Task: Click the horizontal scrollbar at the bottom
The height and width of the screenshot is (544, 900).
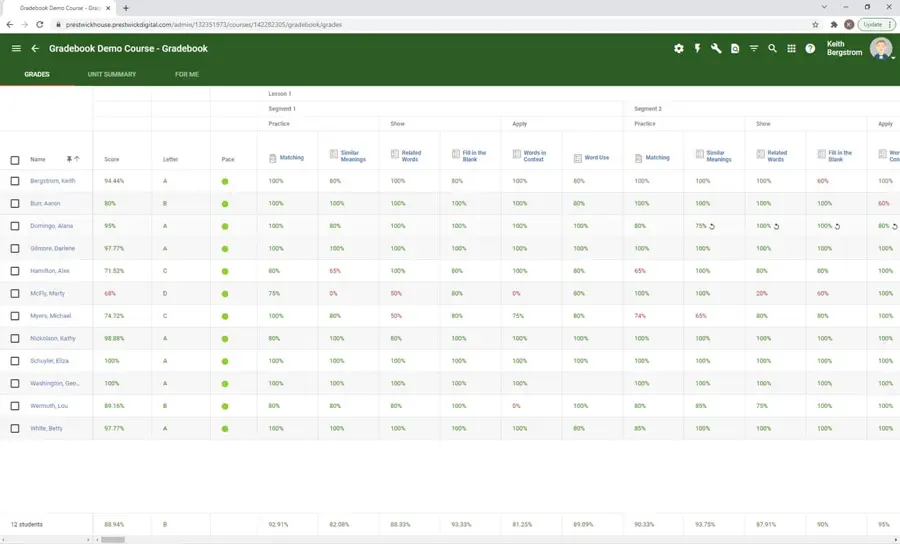Action: click(113, 539)
